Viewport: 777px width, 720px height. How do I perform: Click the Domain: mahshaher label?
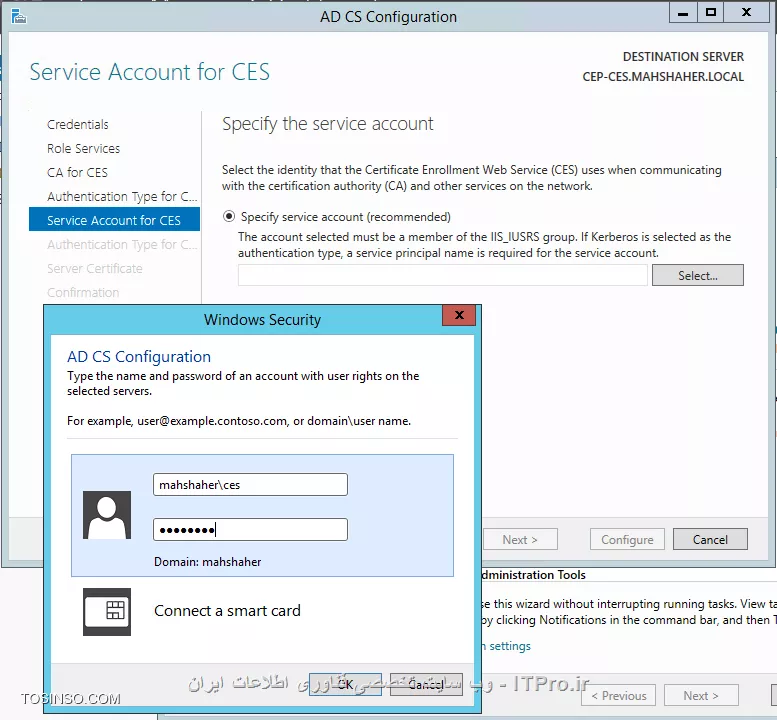(x=208, y=562)
